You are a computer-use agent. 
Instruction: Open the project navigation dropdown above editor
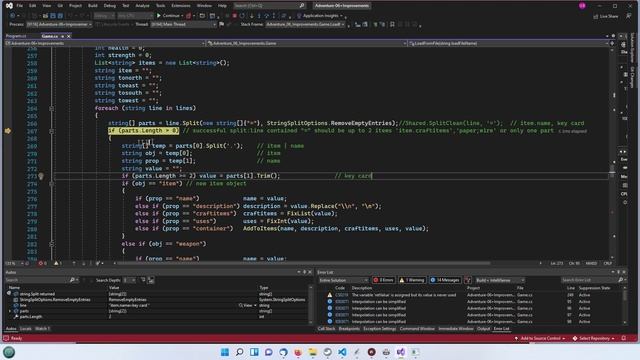(104, 43)
